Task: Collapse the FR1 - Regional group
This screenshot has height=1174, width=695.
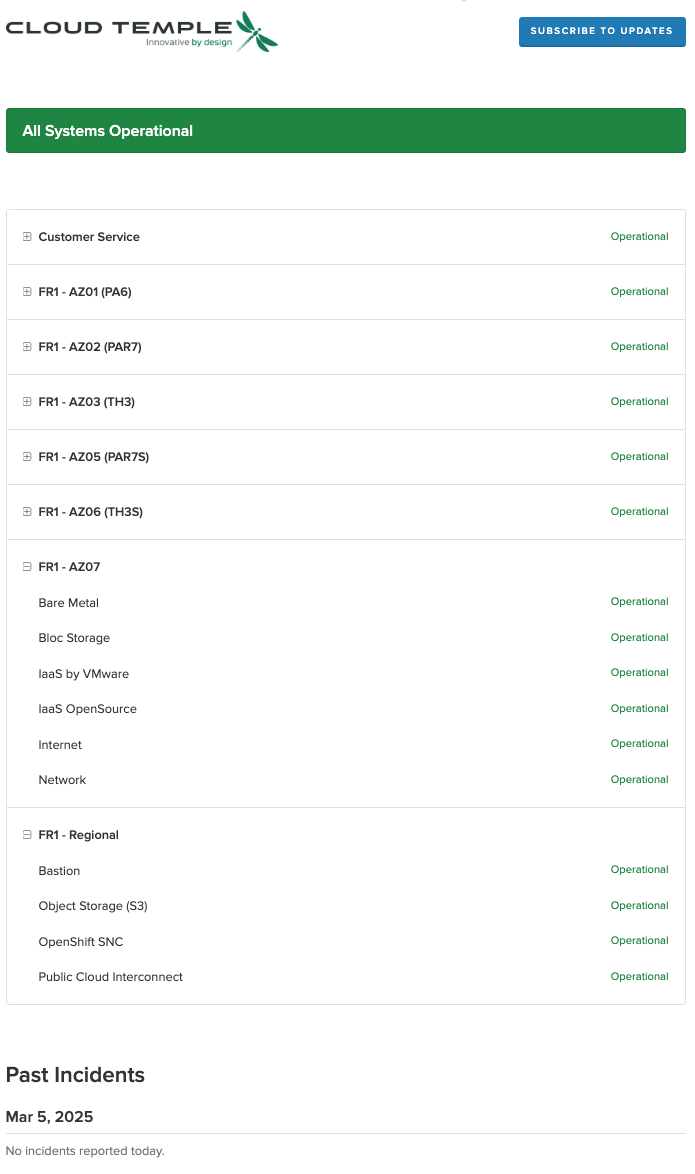Action: coord(27,835)
